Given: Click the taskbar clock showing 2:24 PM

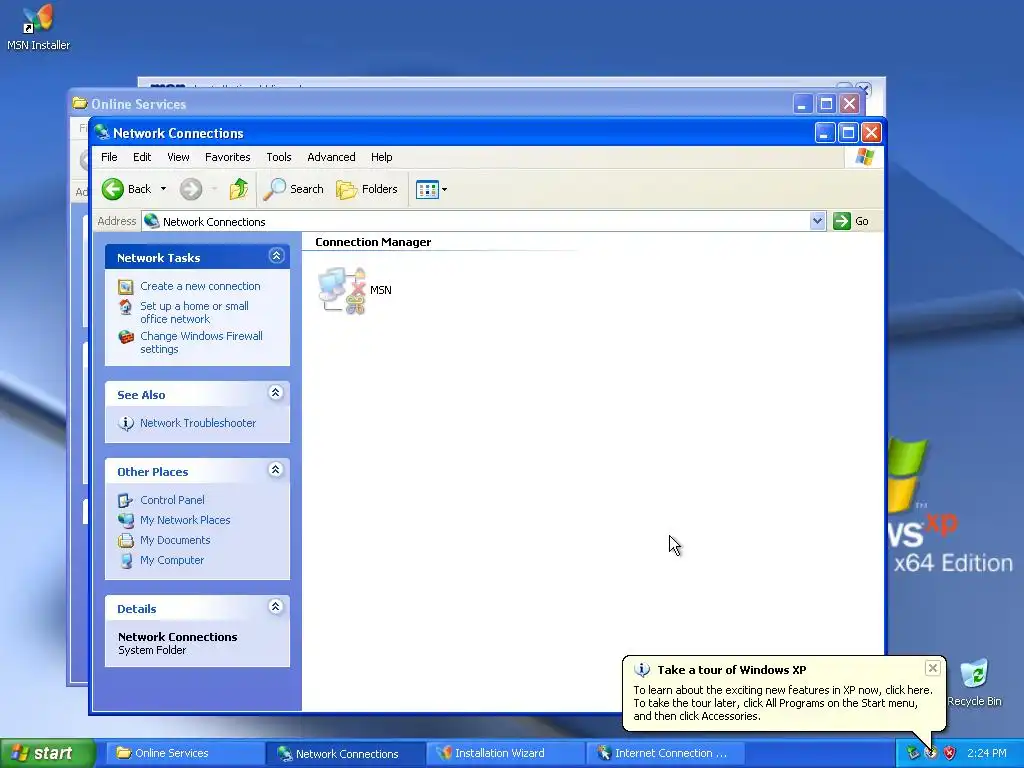Looking at the screenshot, I should [x=987, y=754].
